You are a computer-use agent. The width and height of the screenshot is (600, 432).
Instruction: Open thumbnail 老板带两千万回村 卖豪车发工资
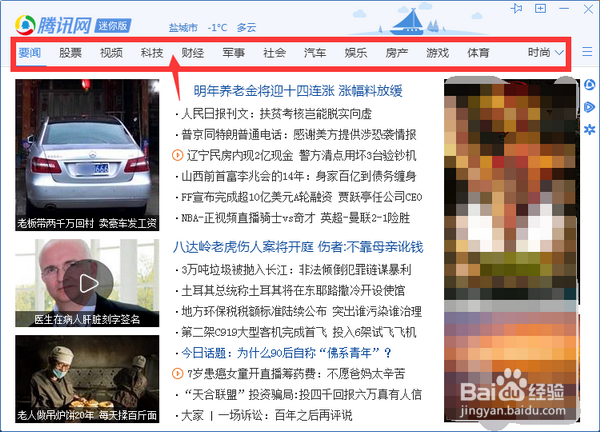click(x=87, y=155)
